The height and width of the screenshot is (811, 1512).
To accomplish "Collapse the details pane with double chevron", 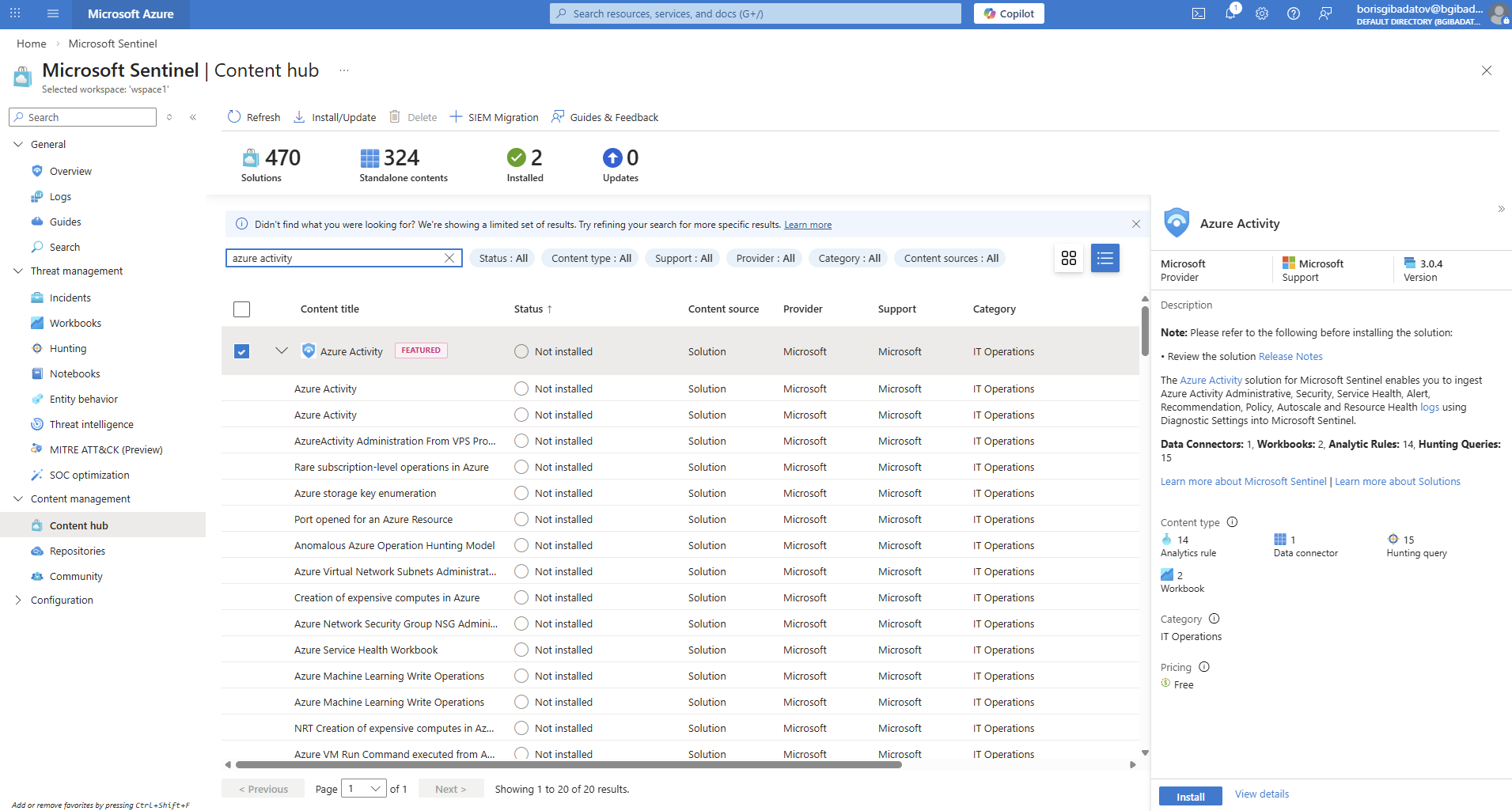I will [1501, 209].
